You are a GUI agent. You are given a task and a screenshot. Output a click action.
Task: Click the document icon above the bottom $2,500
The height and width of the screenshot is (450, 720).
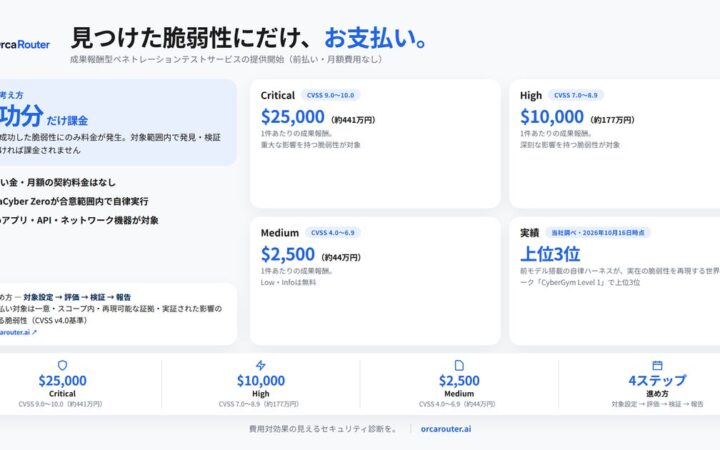coord(459,365)
